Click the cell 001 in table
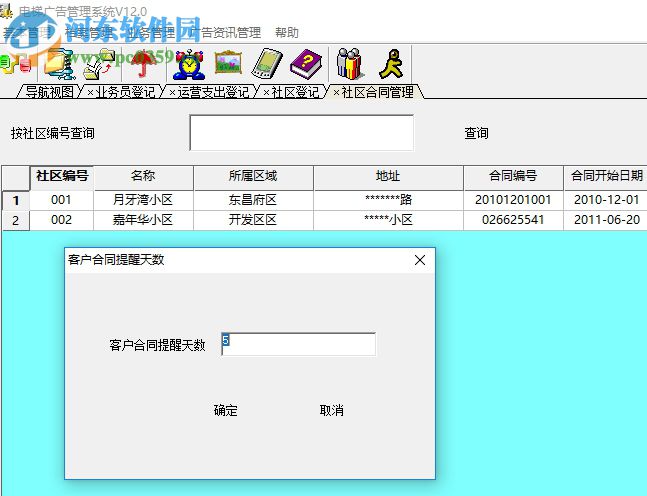 (x=61, y=200)
